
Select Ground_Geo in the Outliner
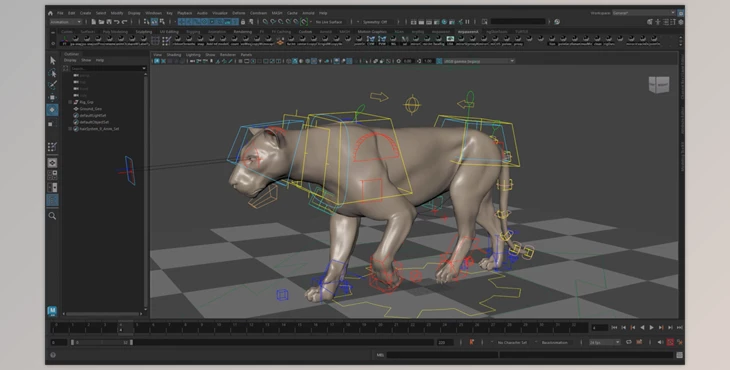90,108
